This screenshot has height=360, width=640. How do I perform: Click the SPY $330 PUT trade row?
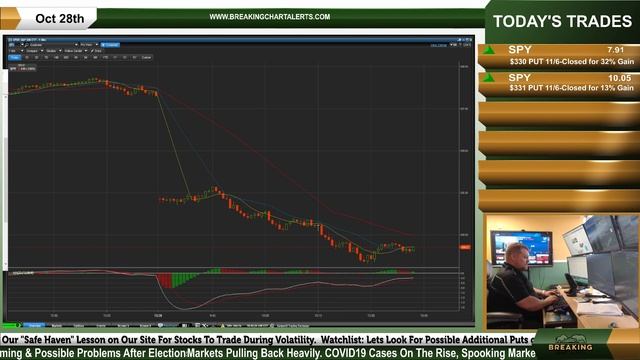point(558,56)
